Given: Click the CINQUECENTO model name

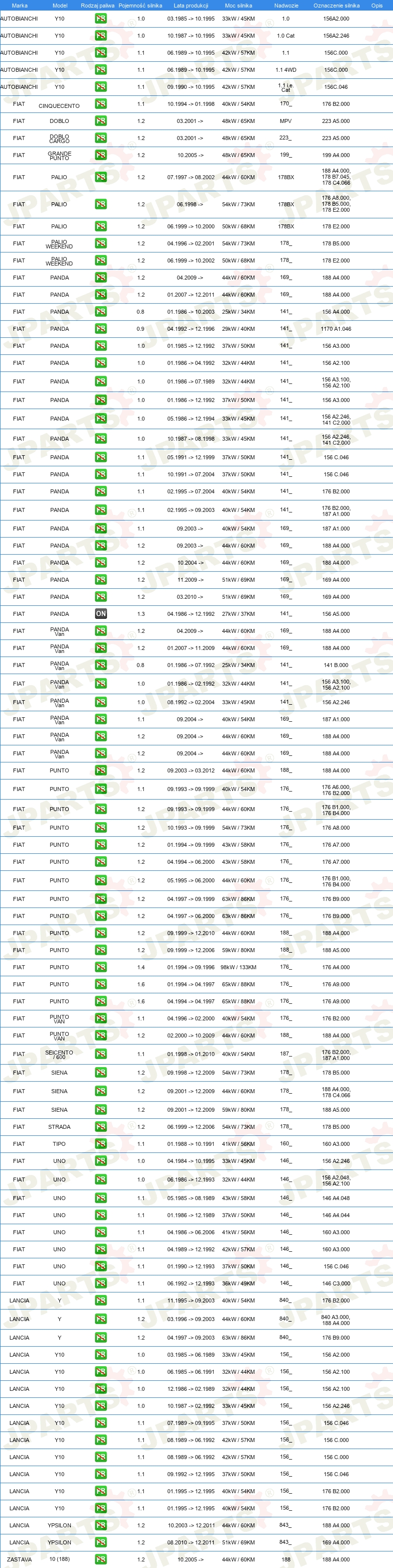Looking at the screenshot, I should pyautogui.click(x=59, y=106).
